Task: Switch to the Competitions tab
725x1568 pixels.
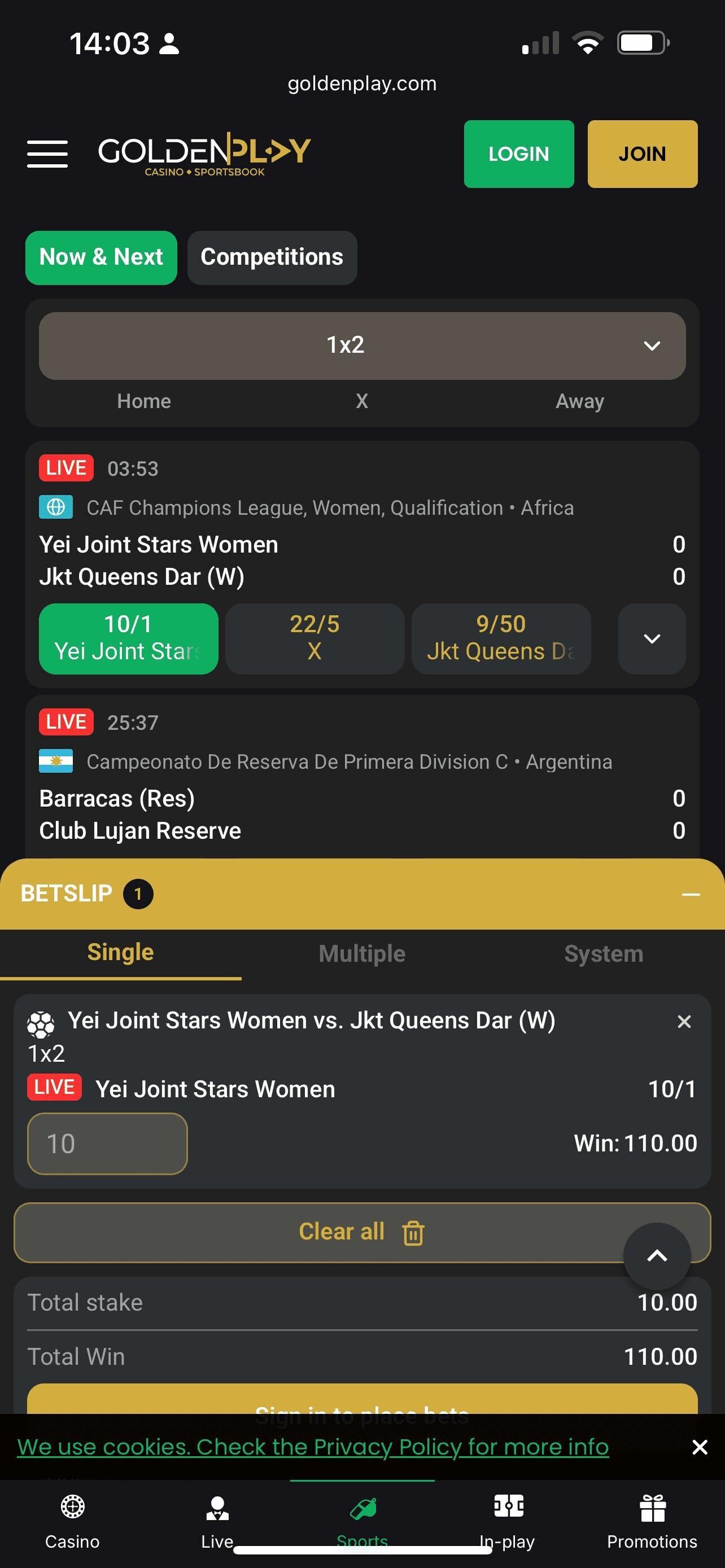Action: click(272, 257)
